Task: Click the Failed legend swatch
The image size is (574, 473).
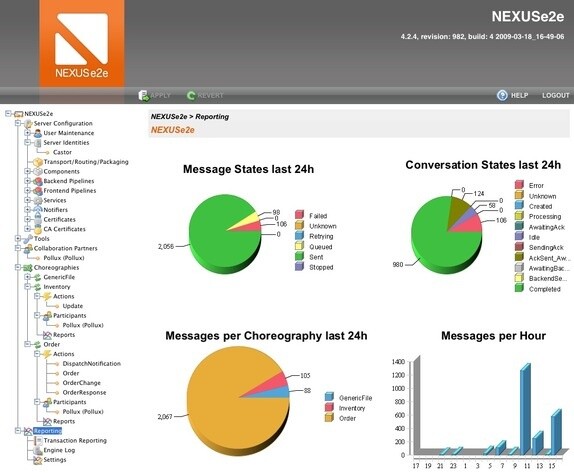Action: click(299, 215)
